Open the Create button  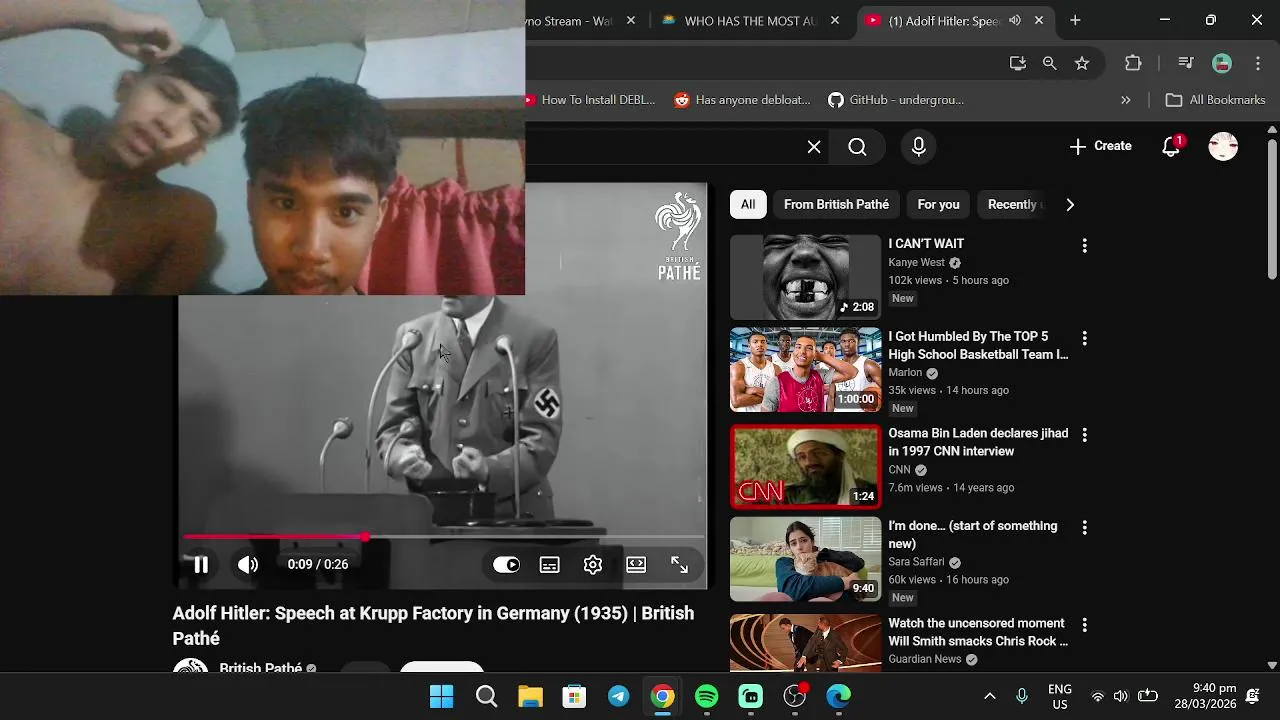coord(1101,146)
